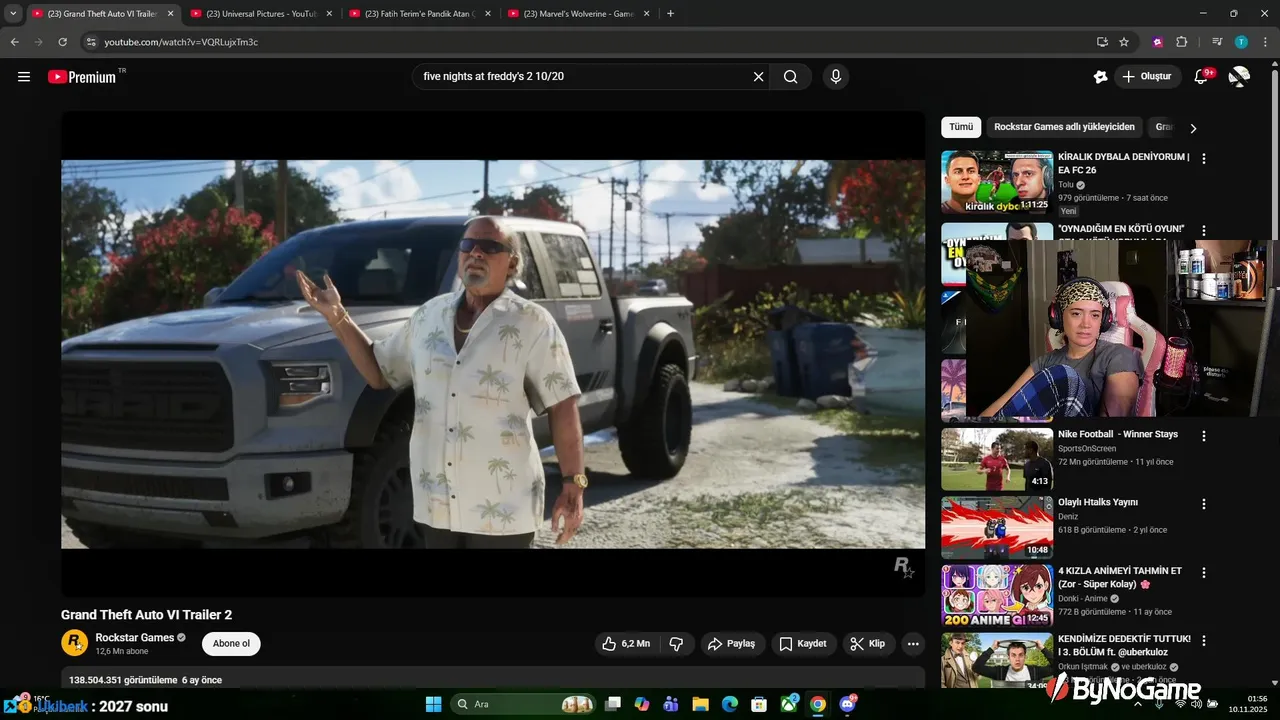Click the magnifier search button

click(790, 77)
